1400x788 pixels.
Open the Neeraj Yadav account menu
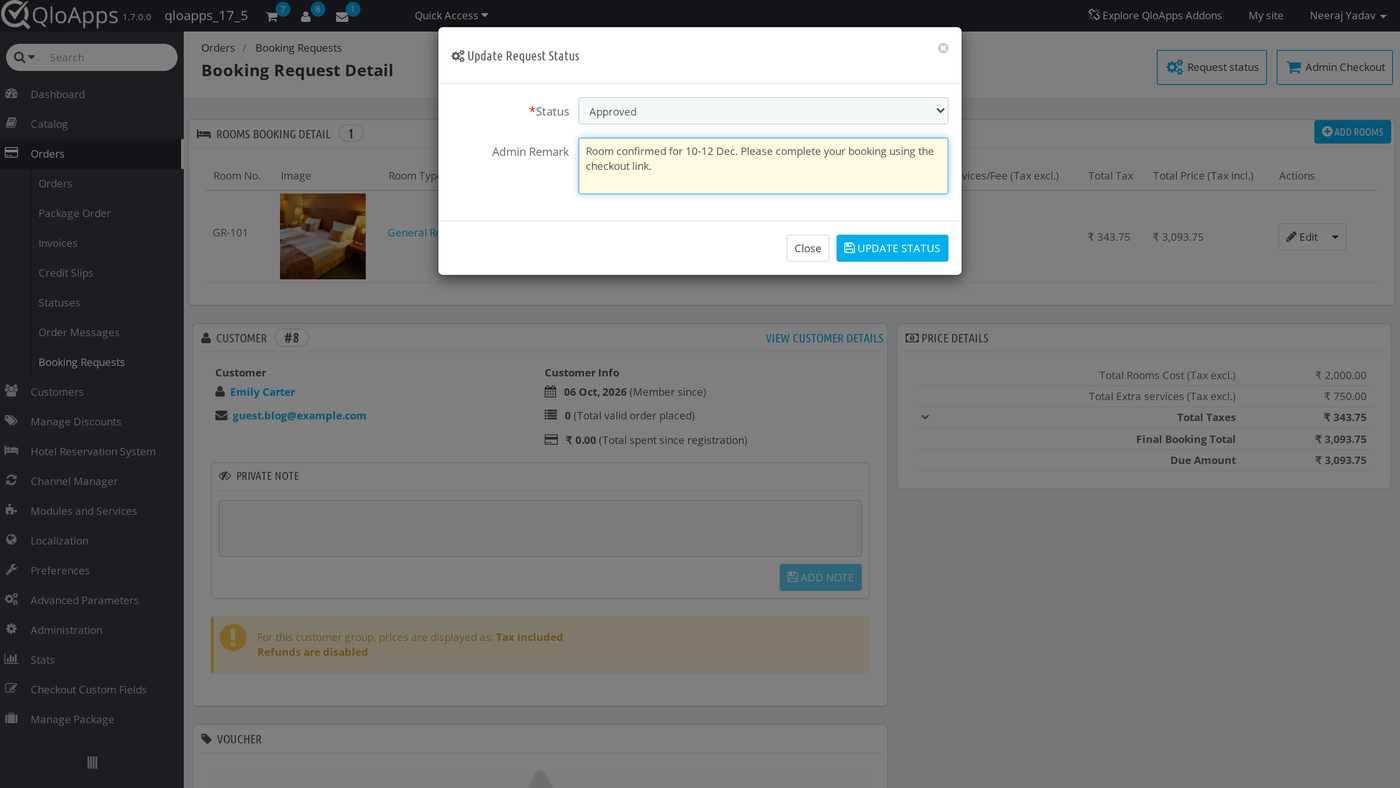click(1347, 16)
